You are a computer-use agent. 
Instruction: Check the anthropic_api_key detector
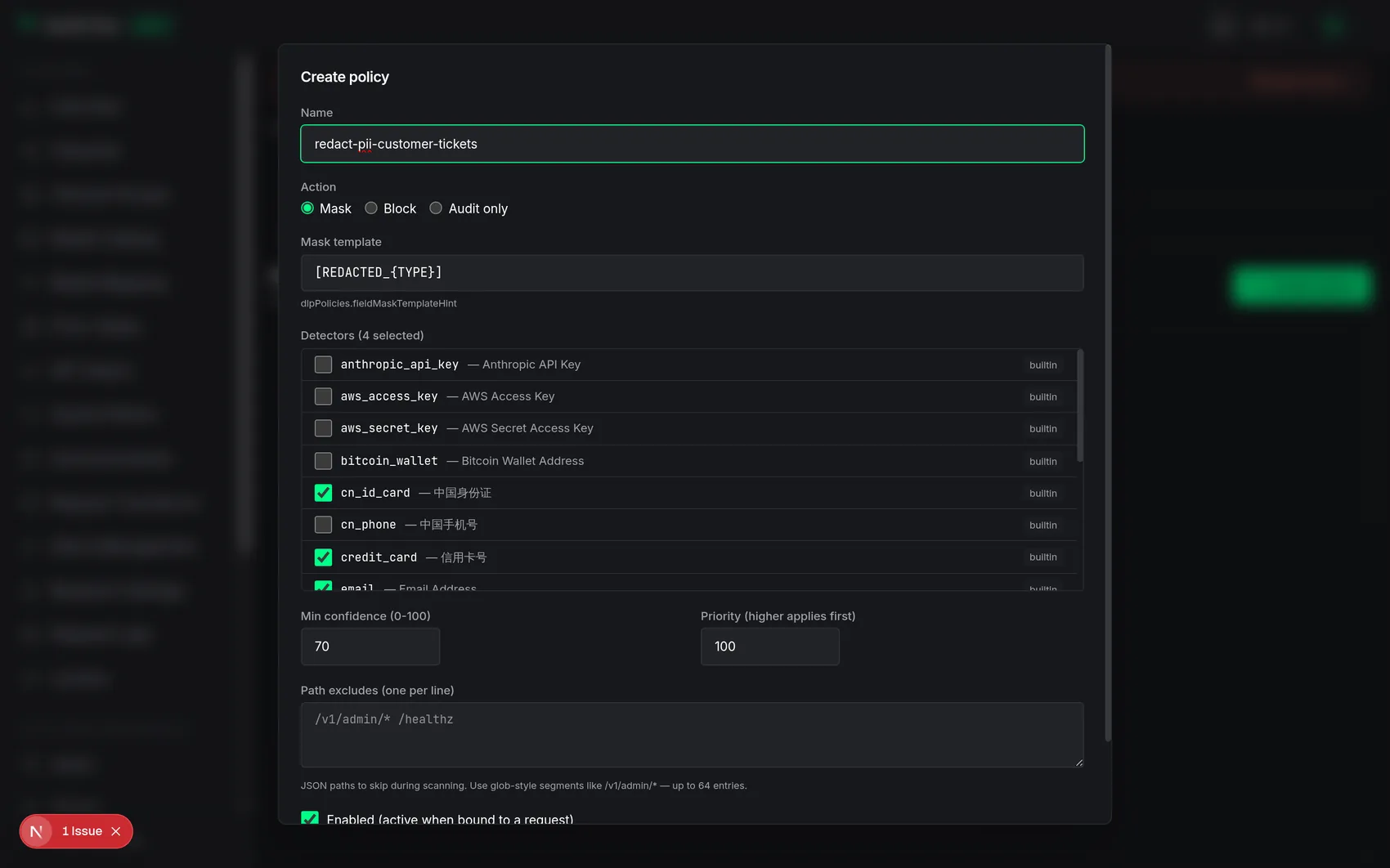(324, 365)
